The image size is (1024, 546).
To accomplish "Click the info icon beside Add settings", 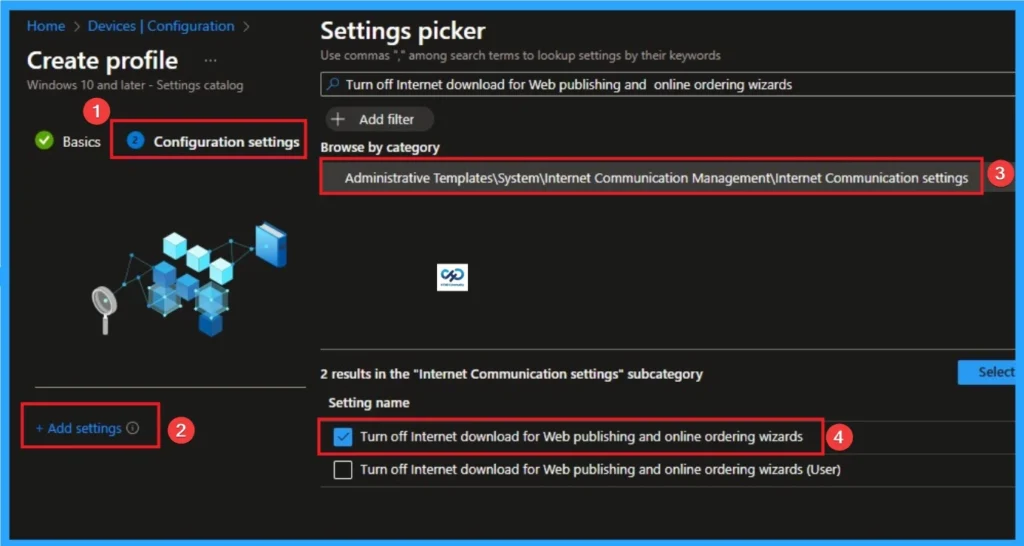I will [133, 428].
